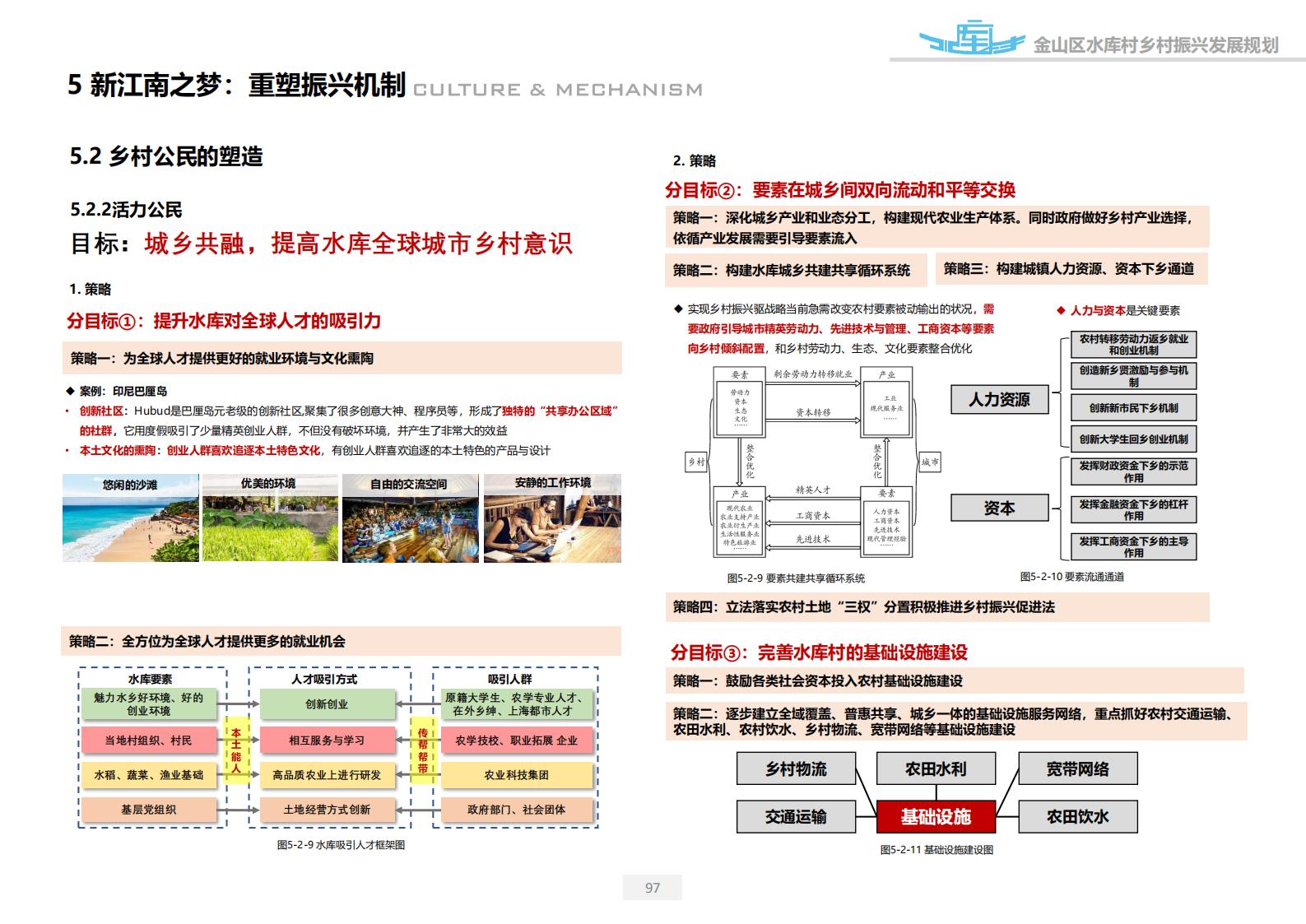Click the goal text 城乡共融，提高水库全球城市乡村意识
1306x924 pixels.
(x=358, y=244)
